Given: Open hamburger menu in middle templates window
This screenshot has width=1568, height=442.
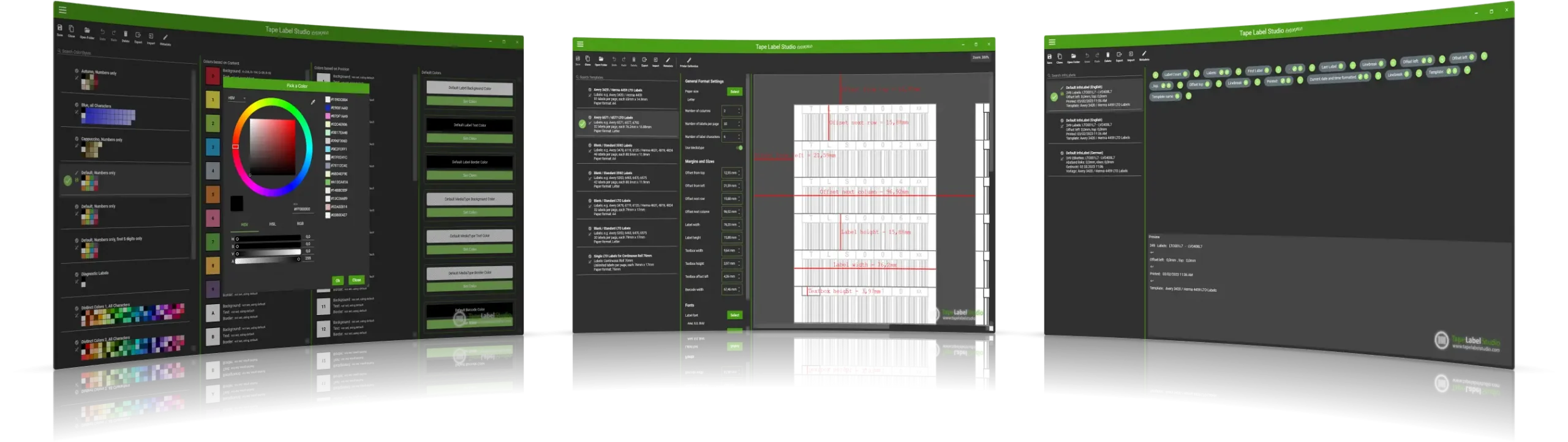Looking at the screenshot, I should 580,44.
